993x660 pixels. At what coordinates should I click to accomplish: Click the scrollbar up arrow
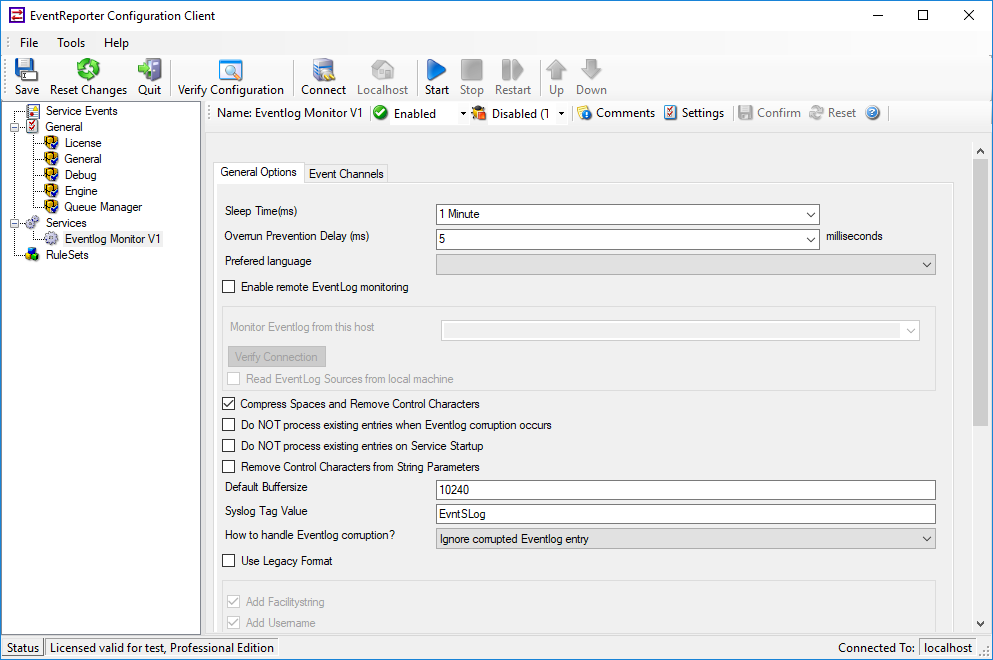point(980,151)
